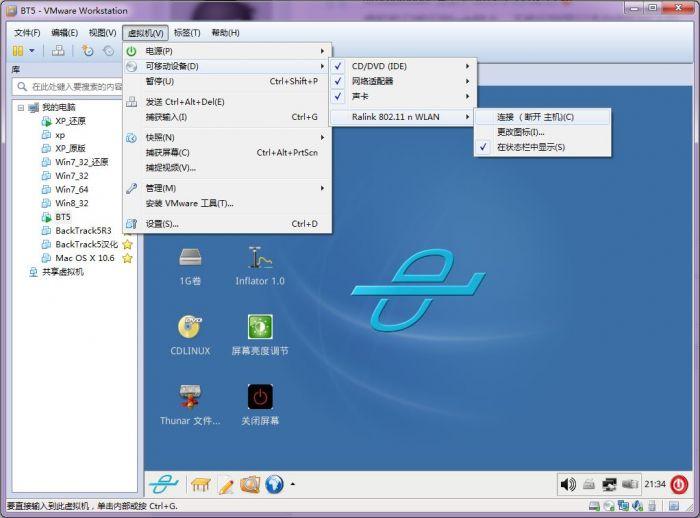The height and width of the screenshot is (518, 700).
Task: Open the 视图(V) menu
Action: pos(102,33)
